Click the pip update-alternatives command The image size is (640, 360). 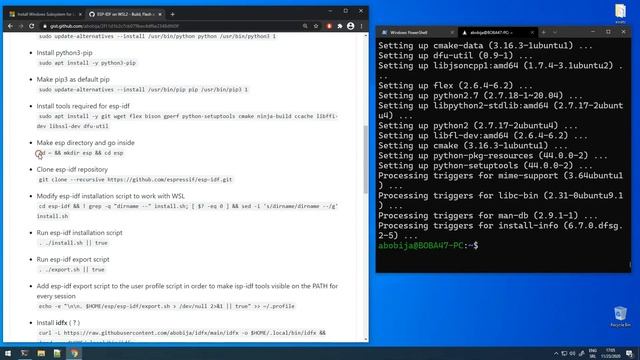pos(143,89)
